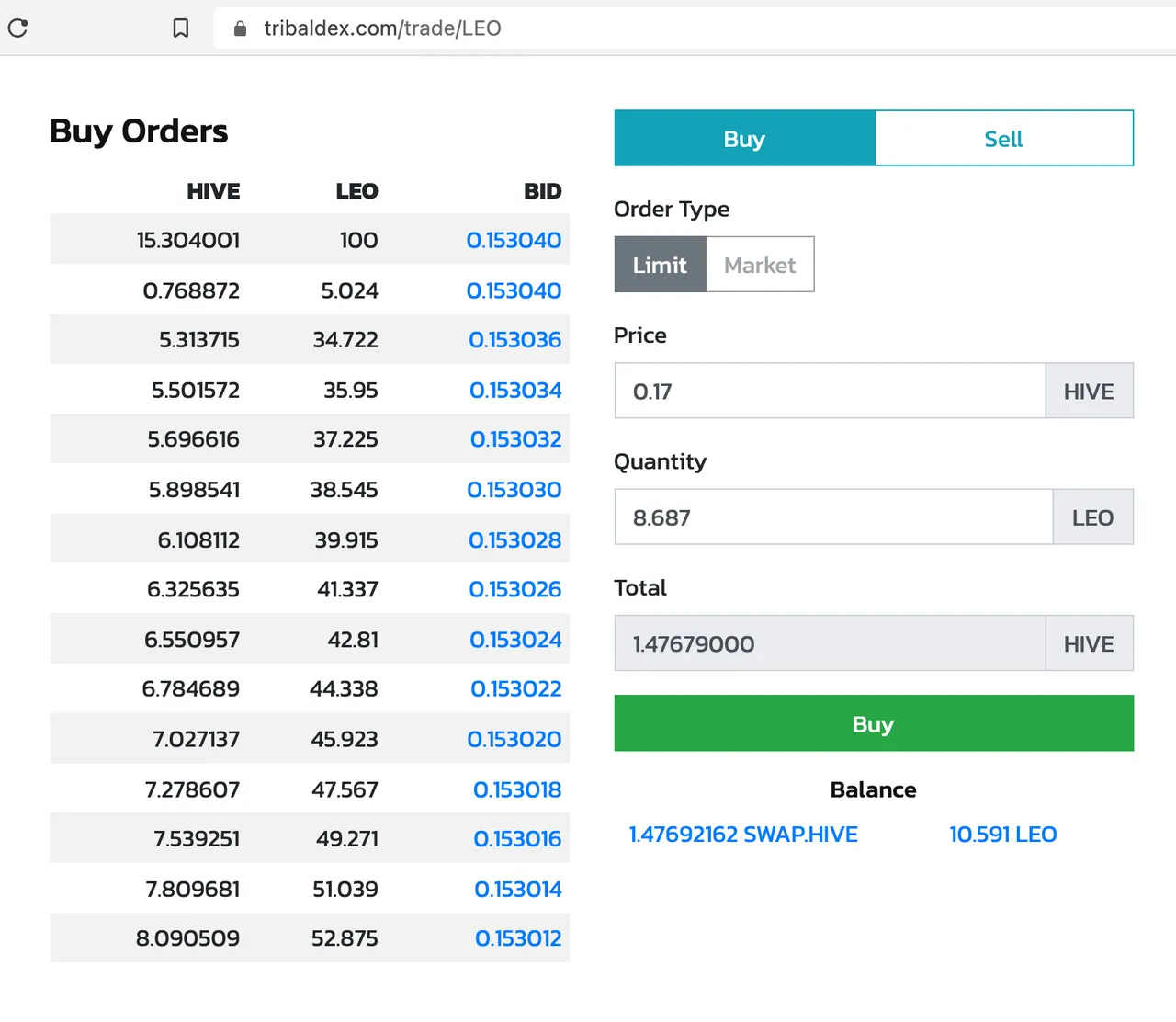Click the HIVE value 5.696616
The width and height of the screenshot is (1176, 1022).
click(x=194, y=439)
